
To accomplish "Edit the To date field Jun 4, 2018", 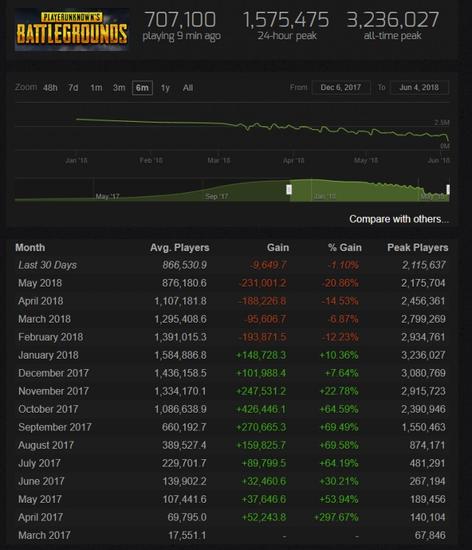I will point(419,87).
